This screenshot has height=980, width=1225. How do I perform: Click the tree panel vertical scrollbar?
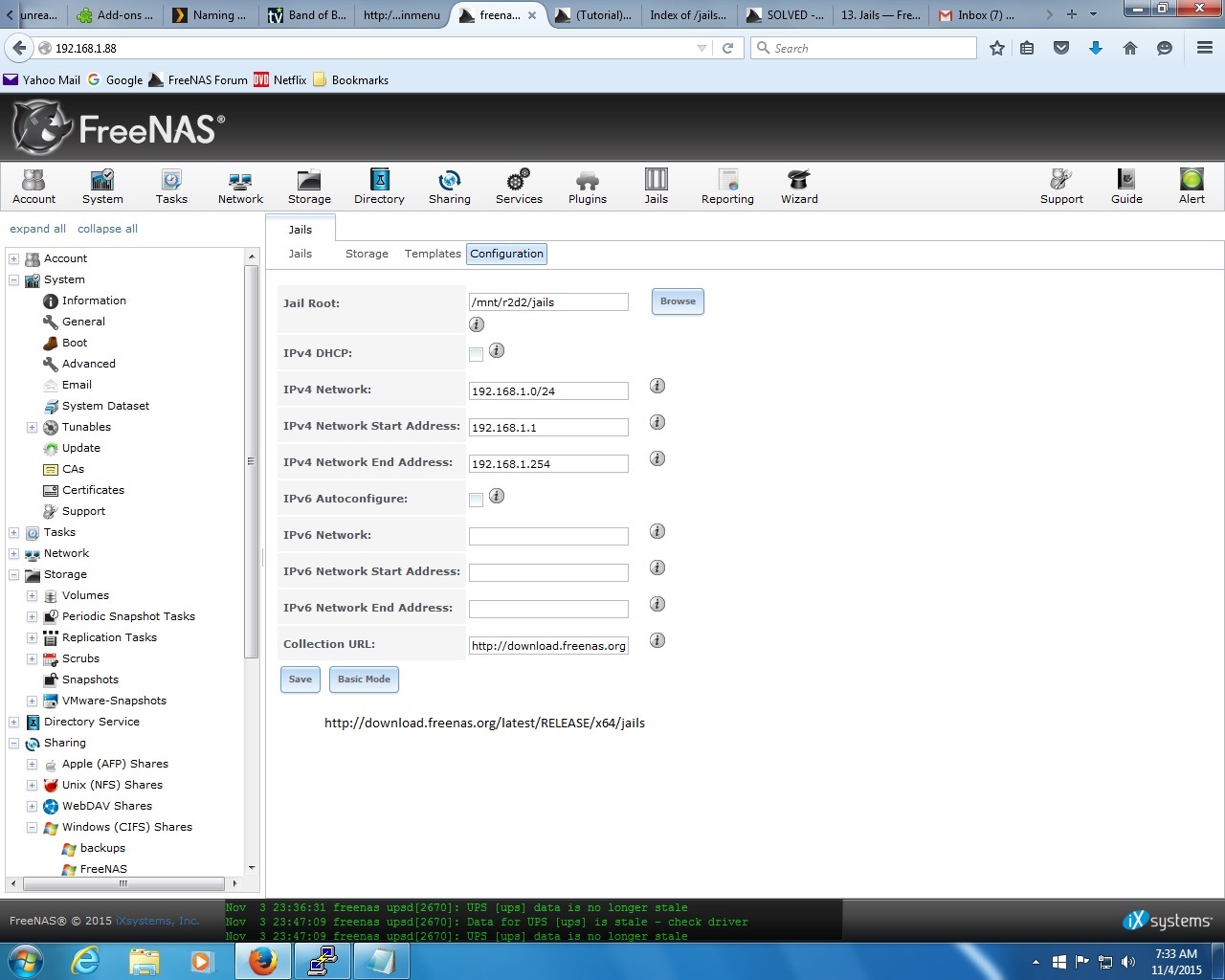pos(252,462)
